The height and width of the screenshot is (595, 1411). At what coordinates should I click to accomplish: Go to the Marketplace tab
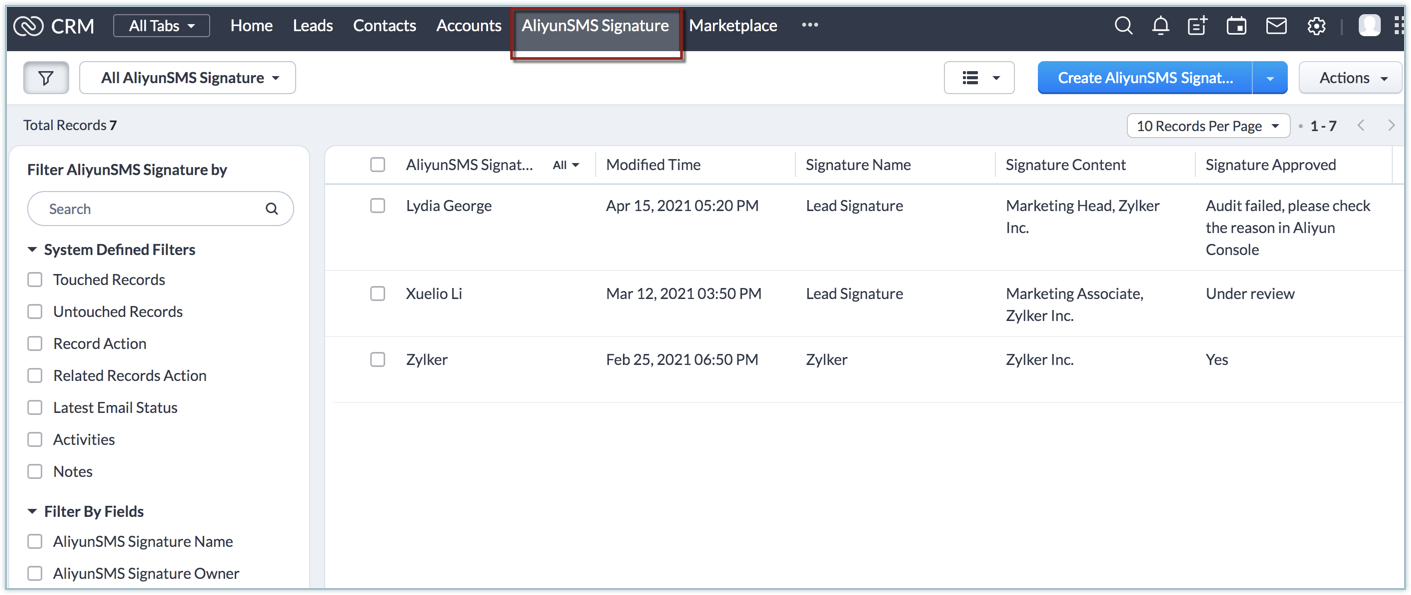click(733, 26)
